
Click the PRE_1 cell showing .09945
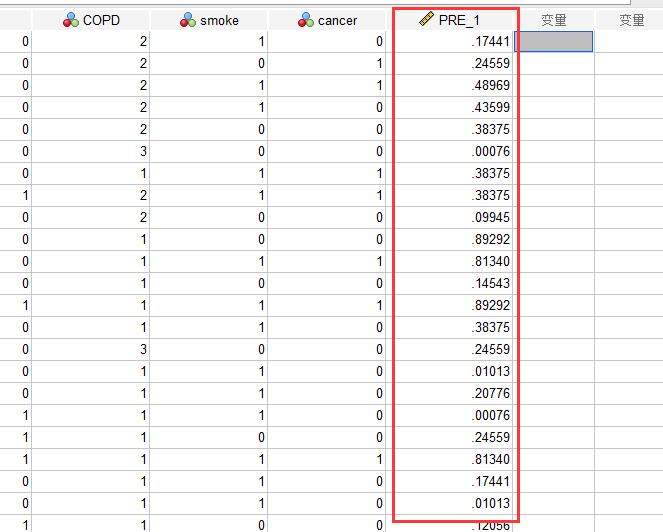pos(450,217)
